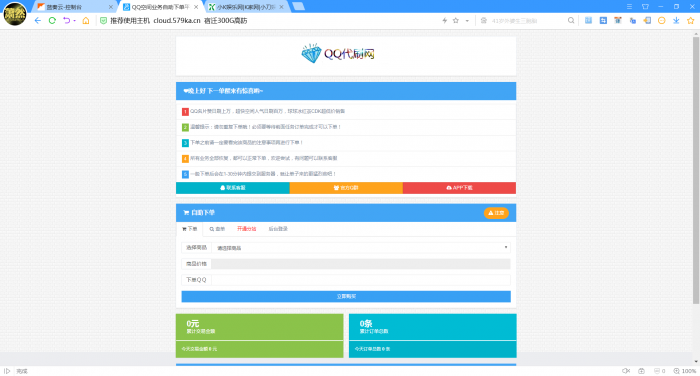The width and height of the screenshot is (700, 376).
Task: Click the QQ代刷网 logo
Action: pos(338,54)
